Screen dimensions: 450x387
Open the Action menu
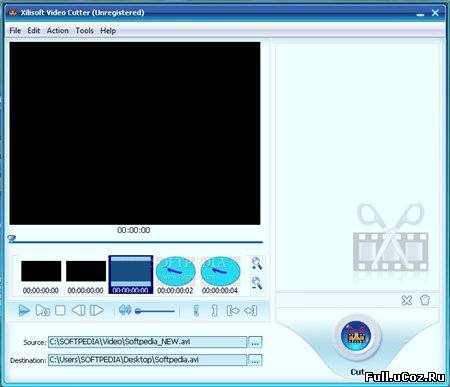tap(58, 31)
